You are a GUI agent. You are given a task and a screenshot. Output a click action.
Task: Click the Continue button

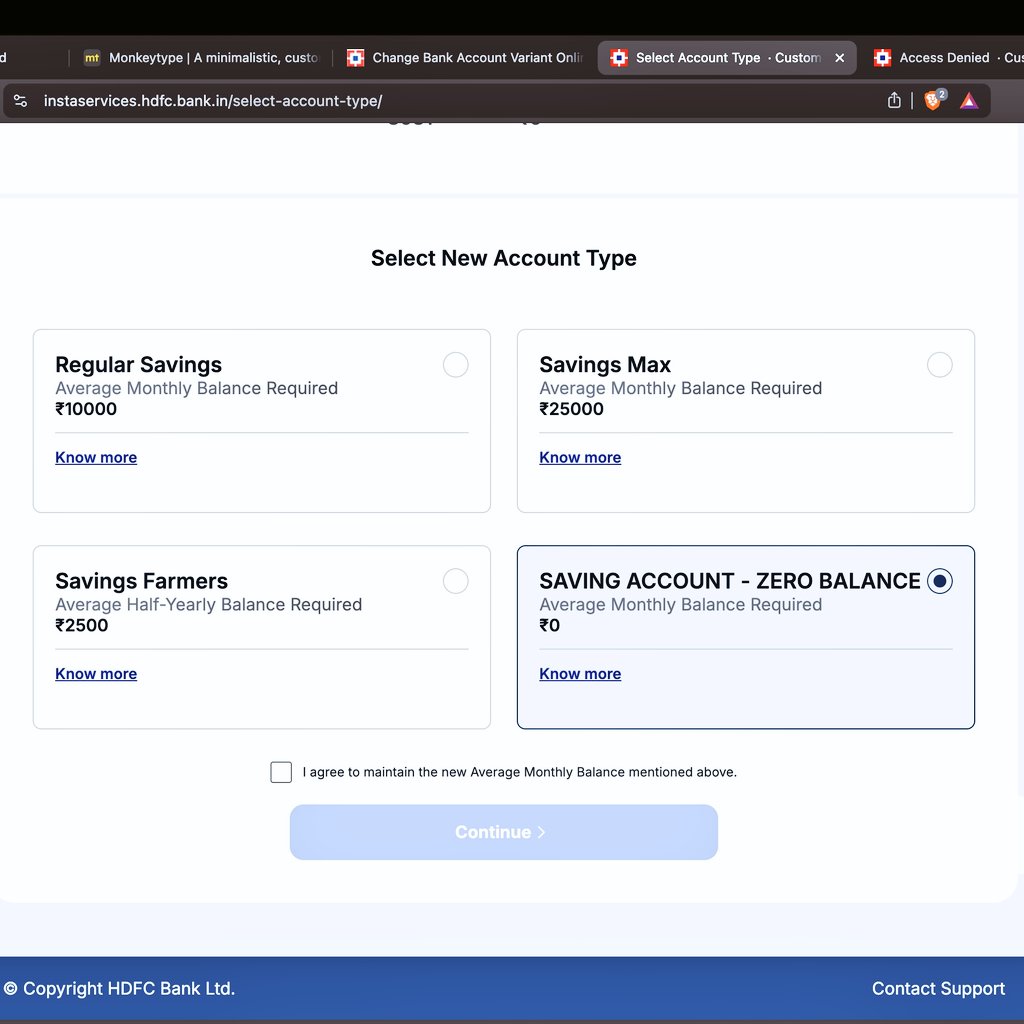[x=504, y=832]
